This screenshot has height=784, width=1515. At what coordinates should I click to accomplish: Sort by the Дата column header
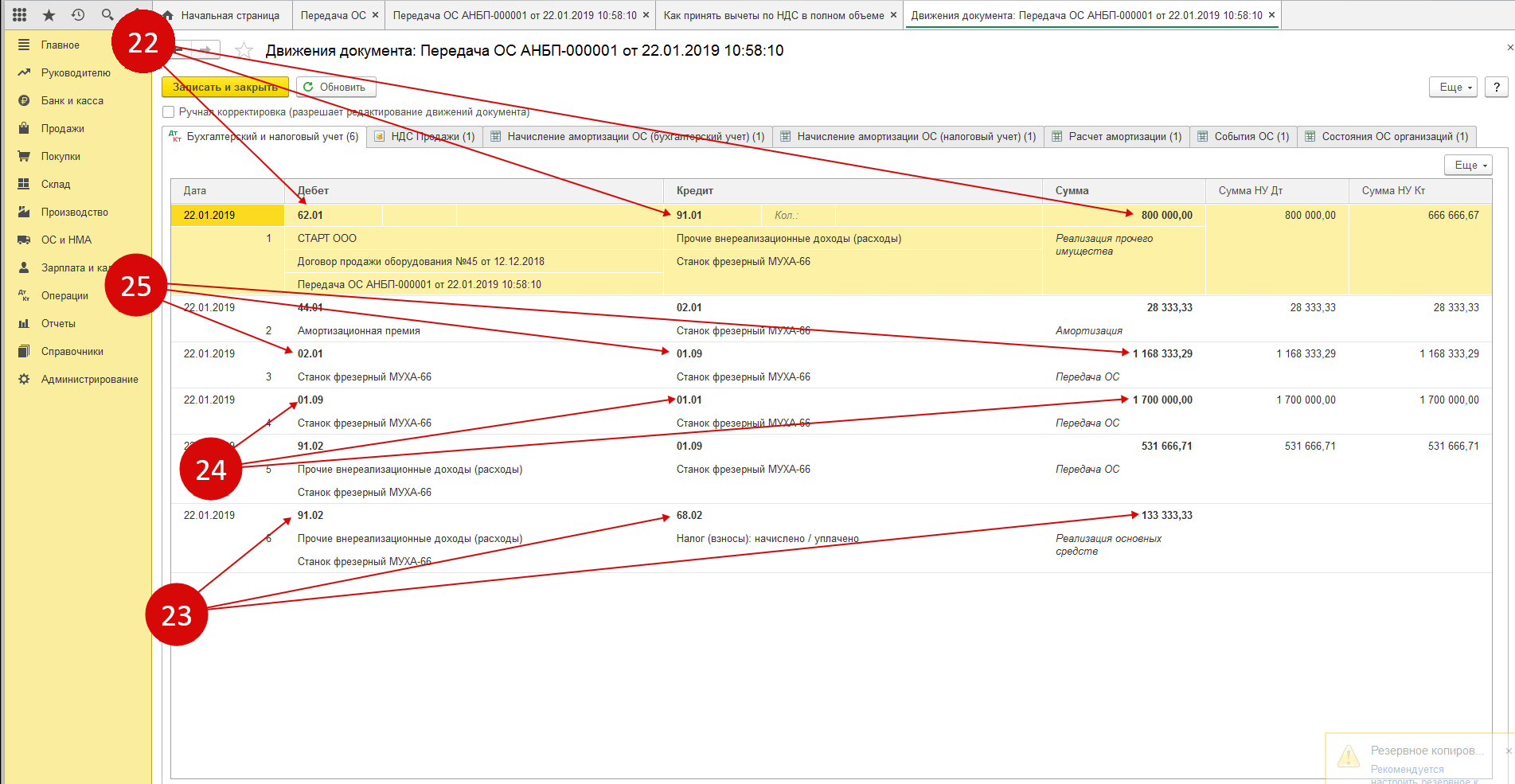click(x=228, y=191)
